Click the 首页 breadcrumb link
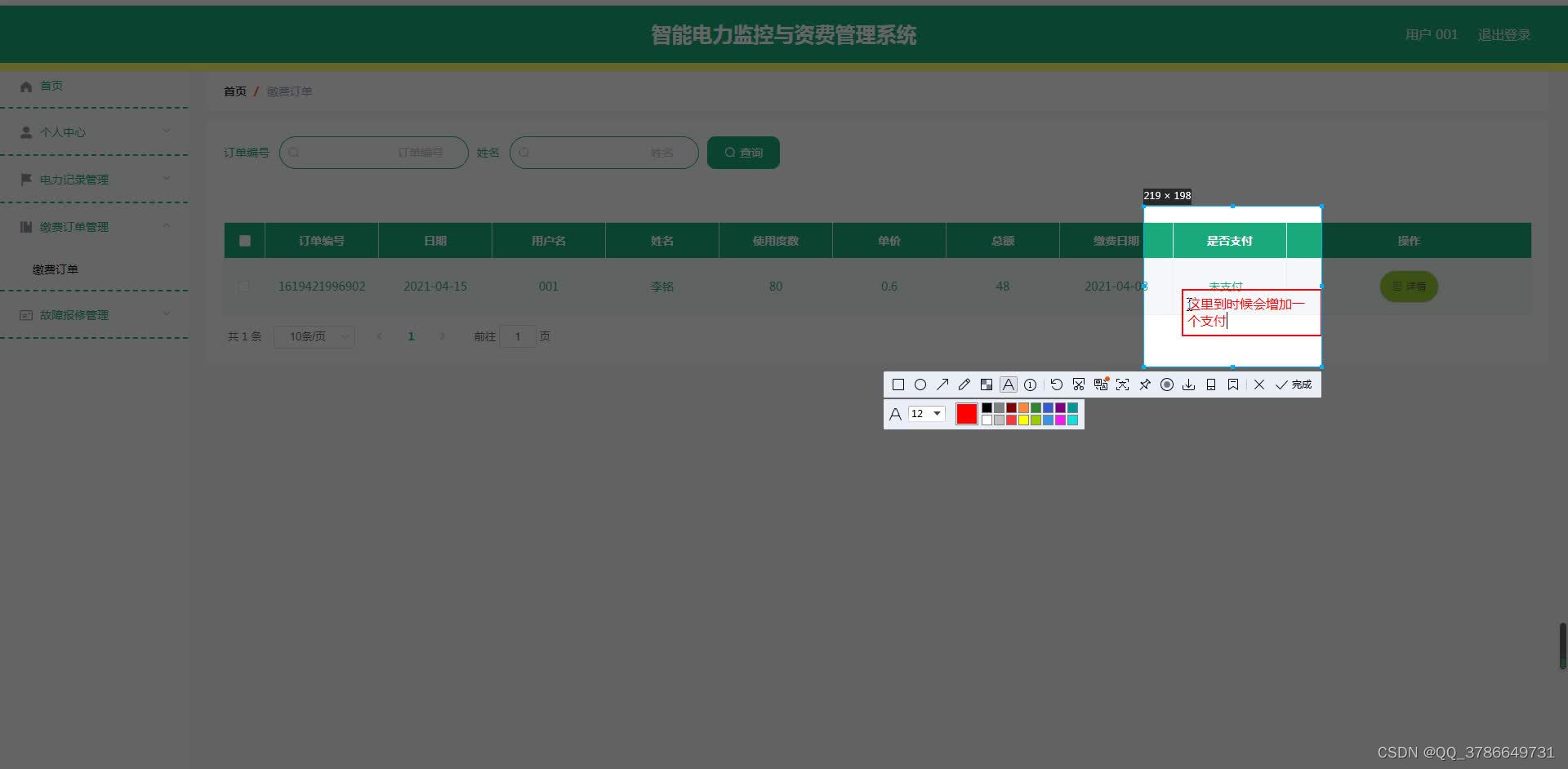Image resolution: width=1568 pixels, height=769 pixels. tap(235, 91)
